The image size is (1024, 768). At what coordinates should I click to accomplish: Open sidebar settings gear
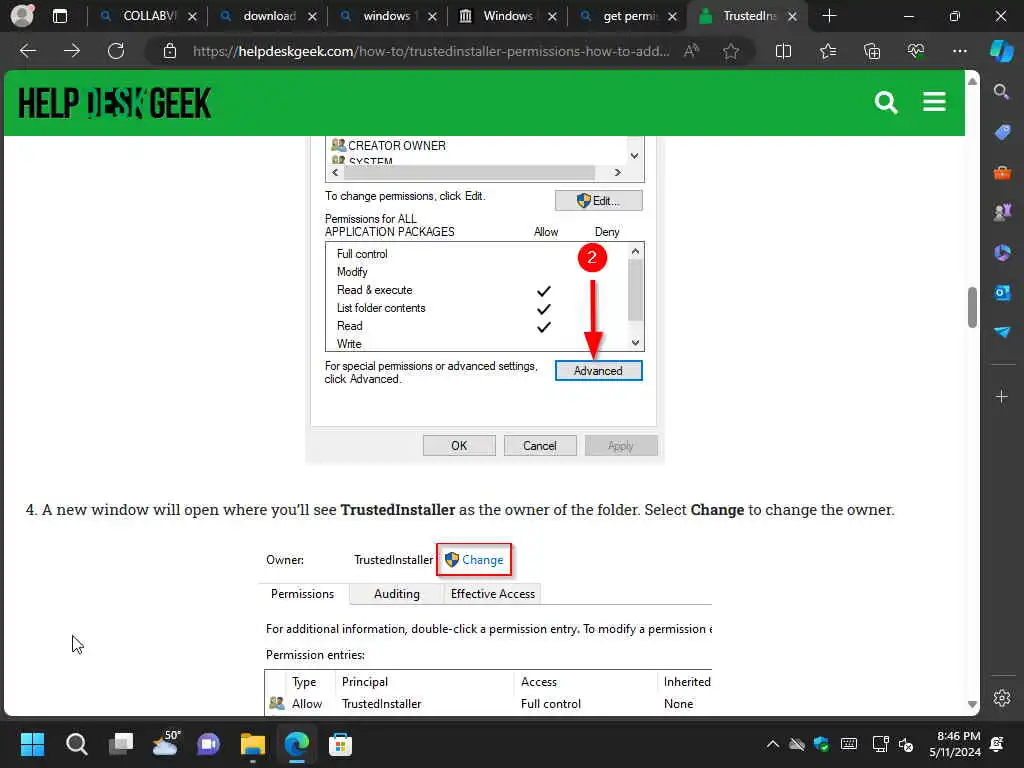pos(1002,698)
